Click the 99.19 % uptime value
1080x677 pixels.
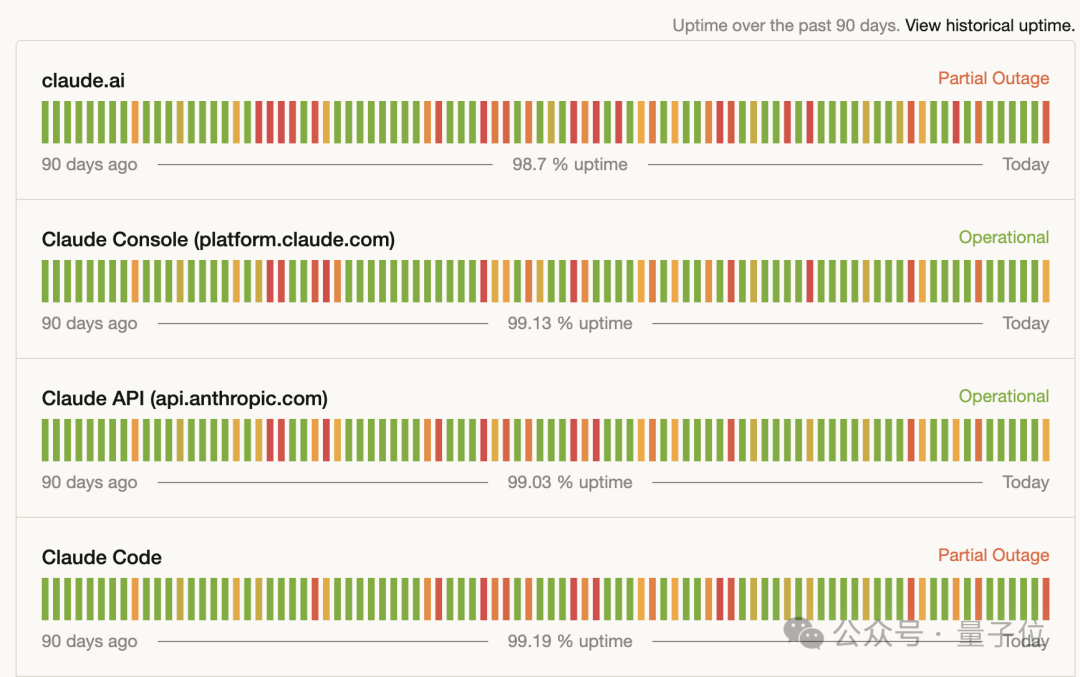[x=570, y=642]
